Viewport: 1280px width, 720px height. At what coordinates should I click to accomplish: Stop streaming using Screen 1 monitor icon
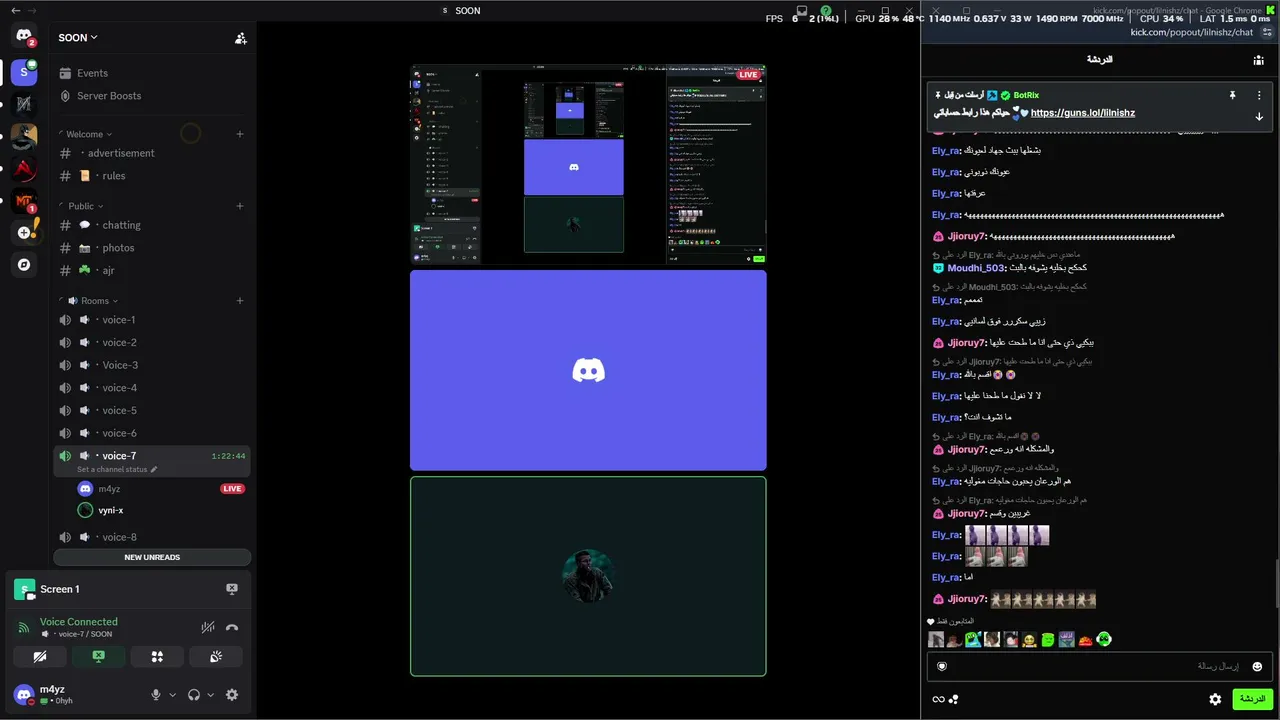232,589
